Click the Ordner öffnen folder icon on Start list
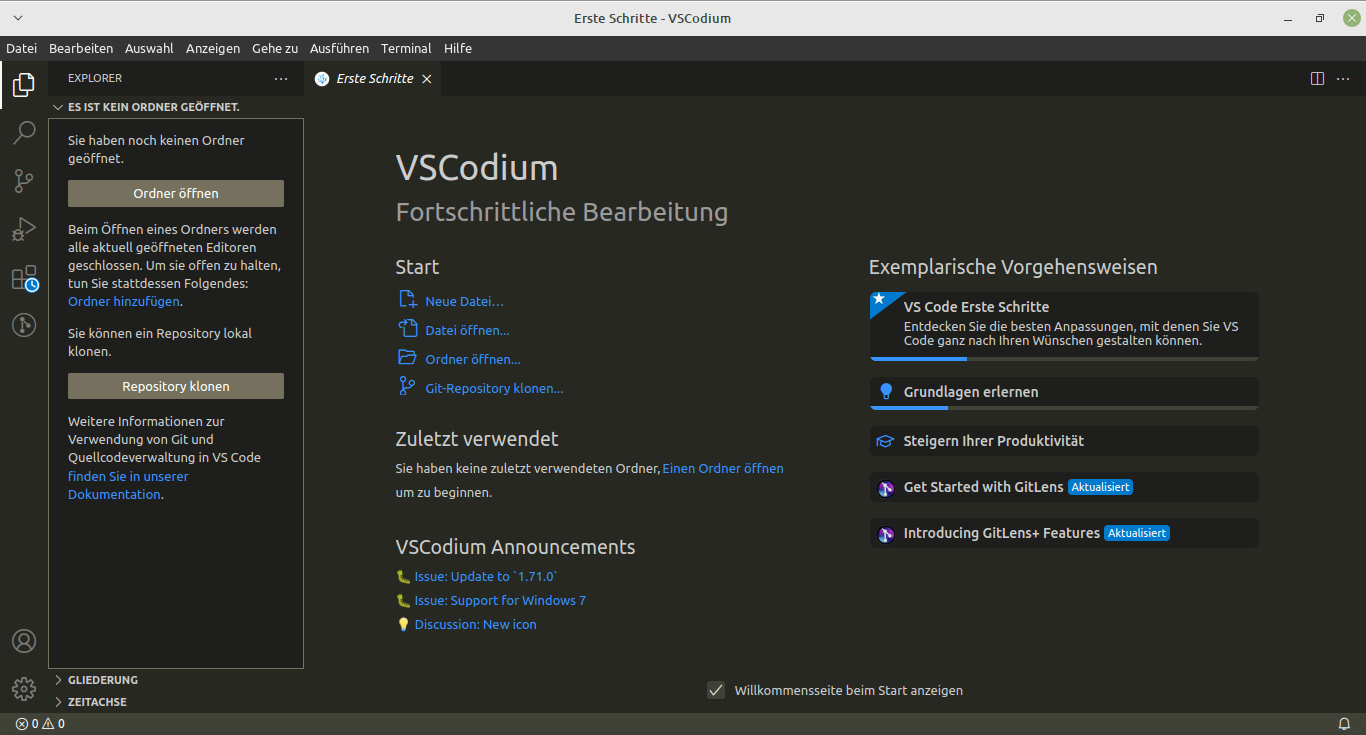Viewport: 1366px width, 735px height. [407, 358]
